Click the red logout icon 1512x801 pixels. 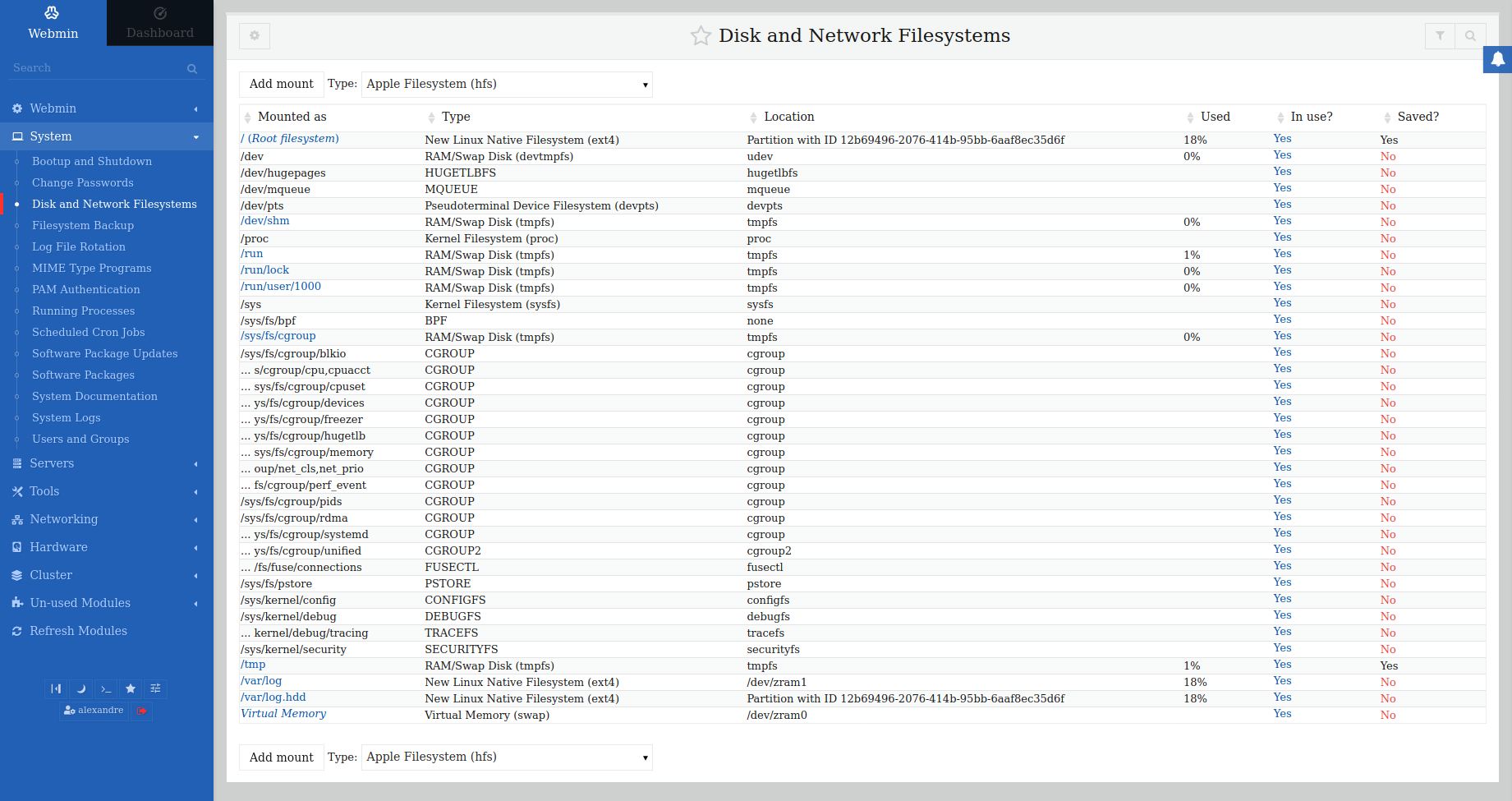(x=142, y=711)
